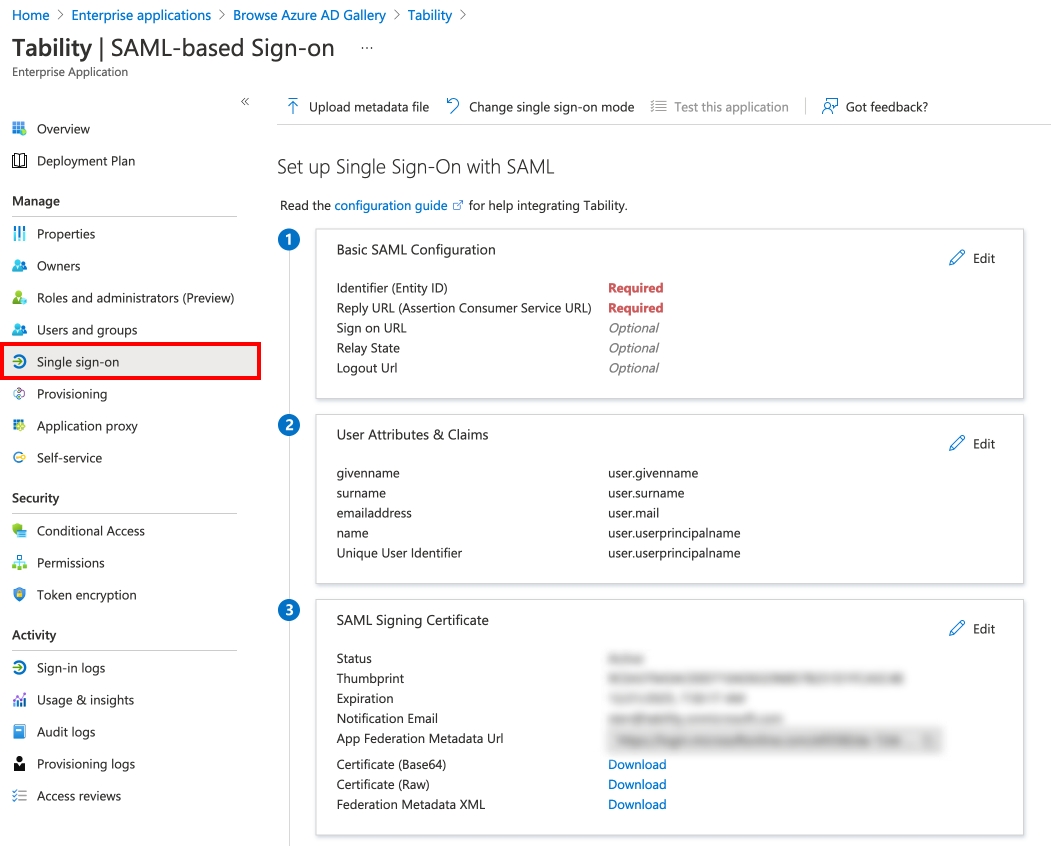The height and width of the screenshot is (846, 1051).
Task: Change single sign-on mode
Action: (540, 107)
